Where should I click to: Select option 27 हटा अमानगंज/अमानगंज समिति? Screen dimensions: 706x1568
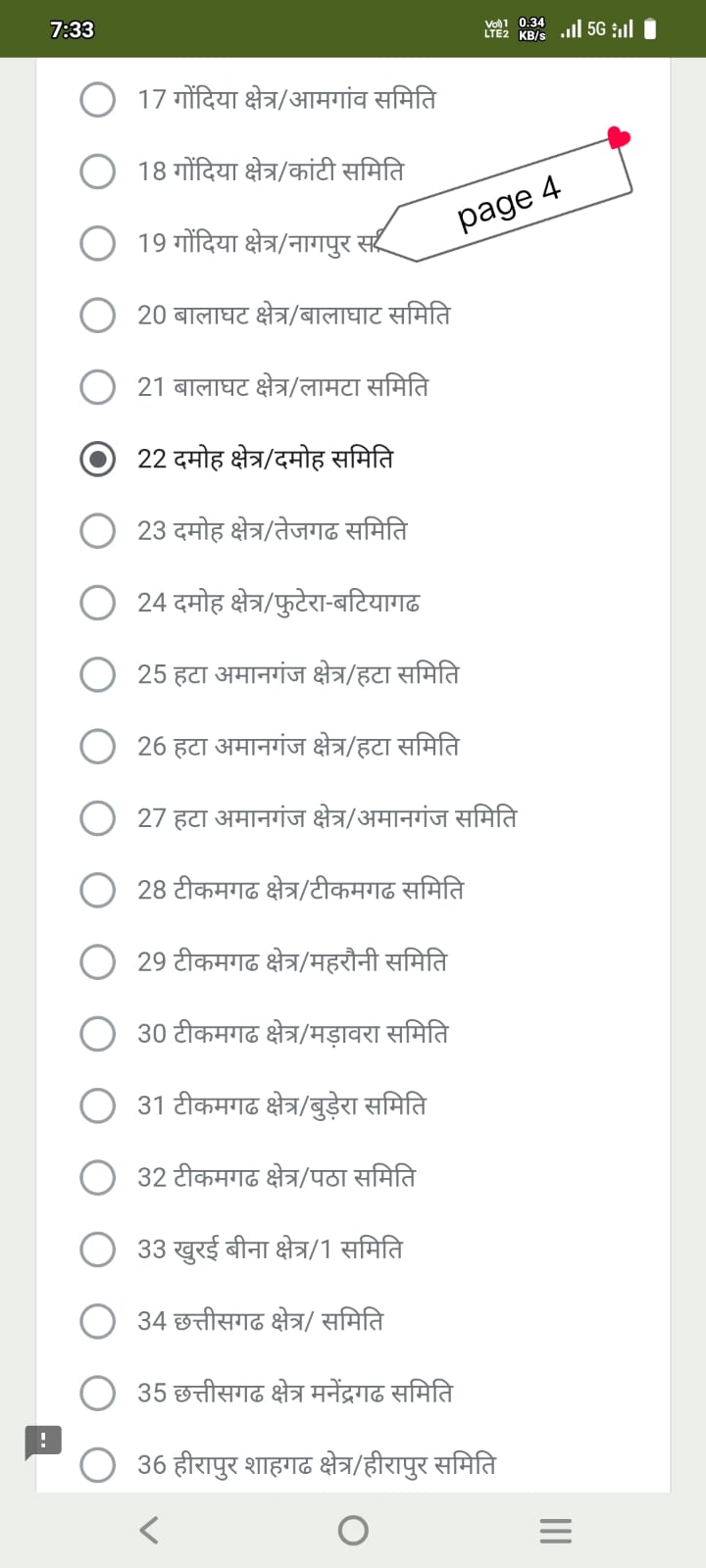pyautogui.click(x=98, y=818)
